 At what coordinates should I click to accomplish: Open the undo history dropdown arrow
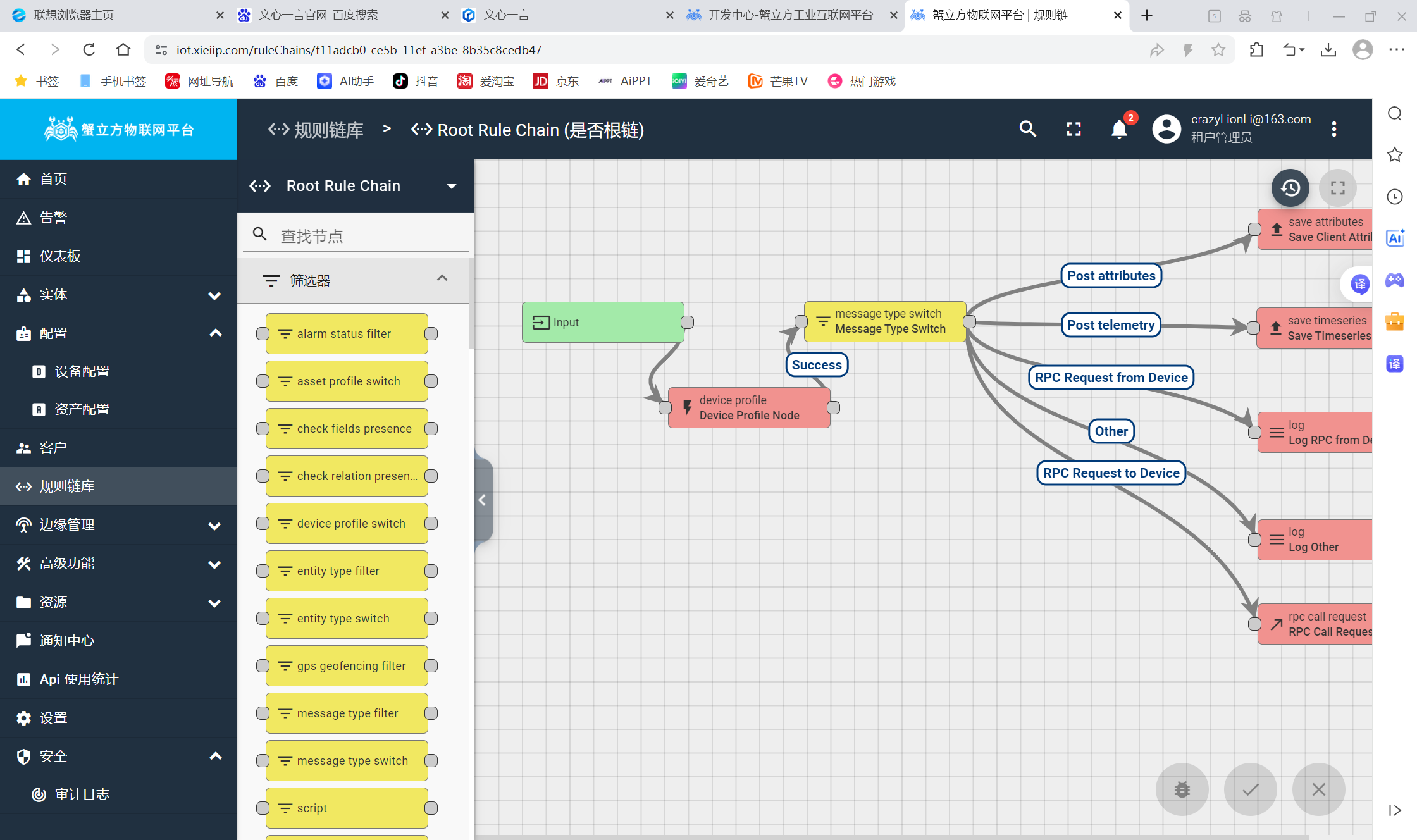(1302, 50)
